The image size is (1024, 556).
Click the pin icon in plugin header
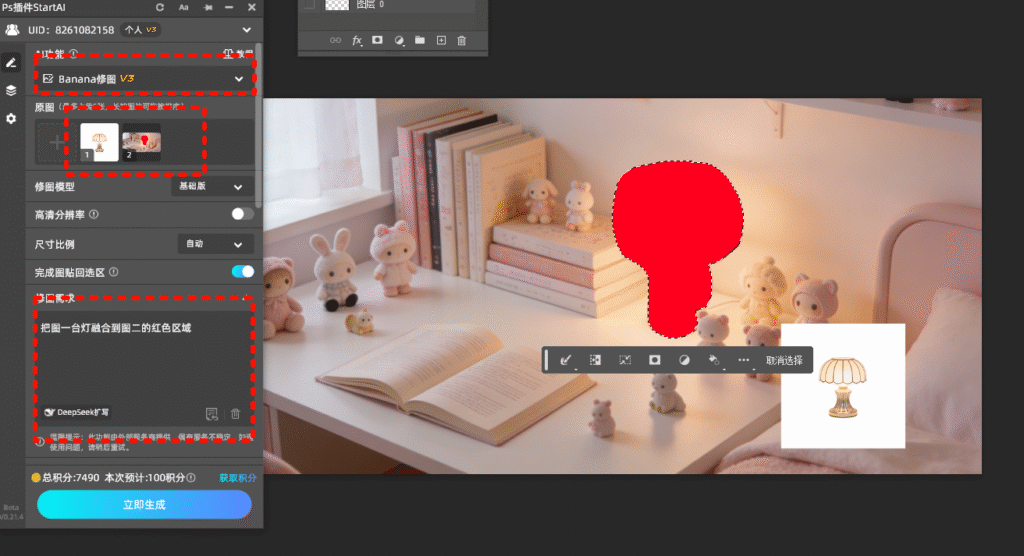pos(207,7)
